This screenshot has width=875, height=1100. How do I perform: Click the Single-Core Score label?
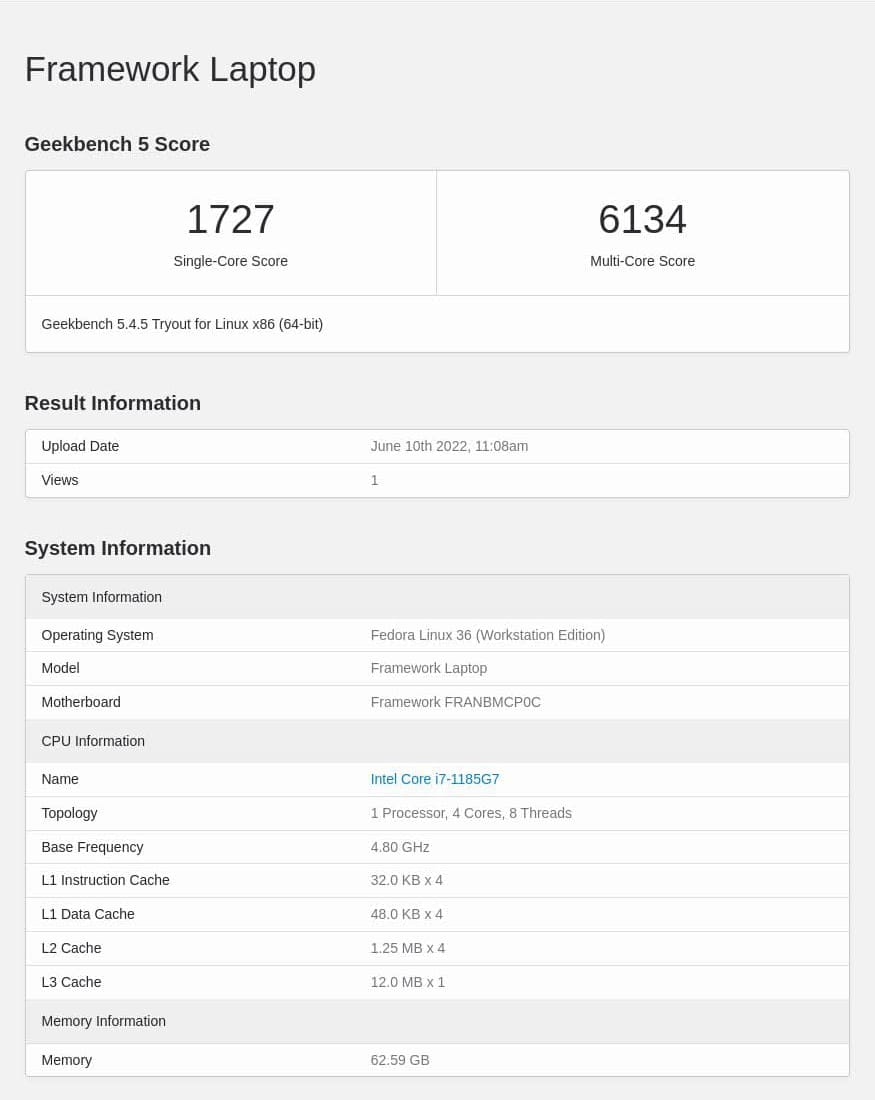(230, 261)
